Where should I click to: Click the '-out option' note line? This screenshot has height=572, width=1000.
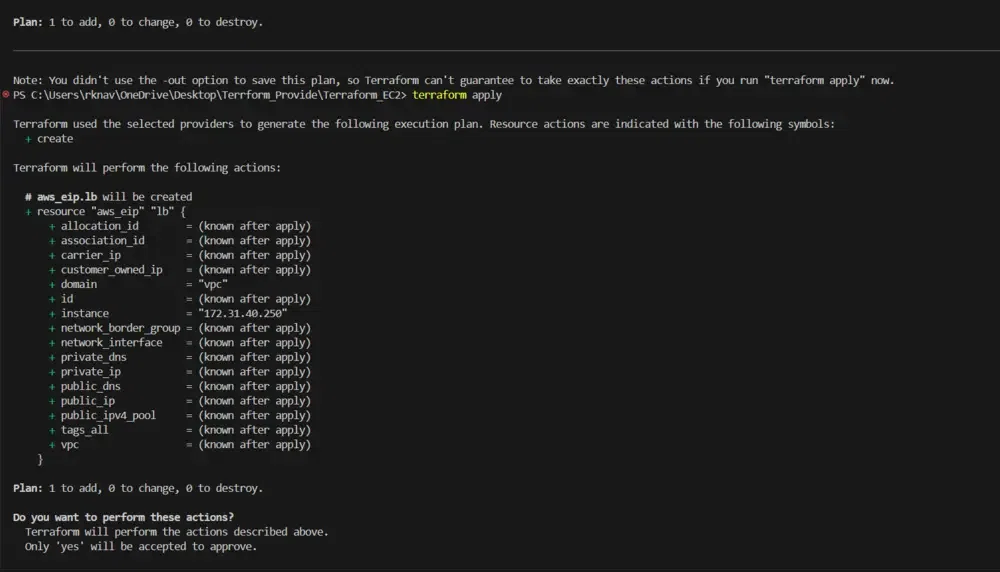coord(453,80)
